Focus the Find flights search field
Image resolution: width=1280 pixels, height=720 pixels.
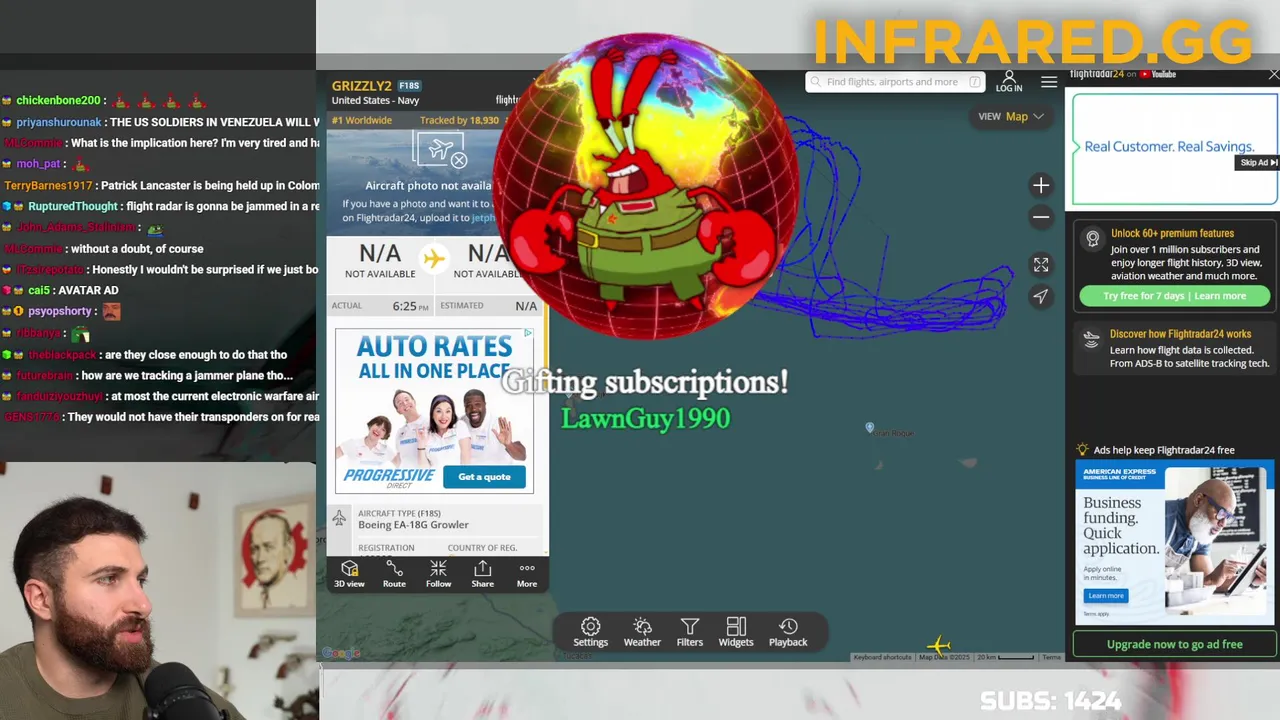coord(895,82)
